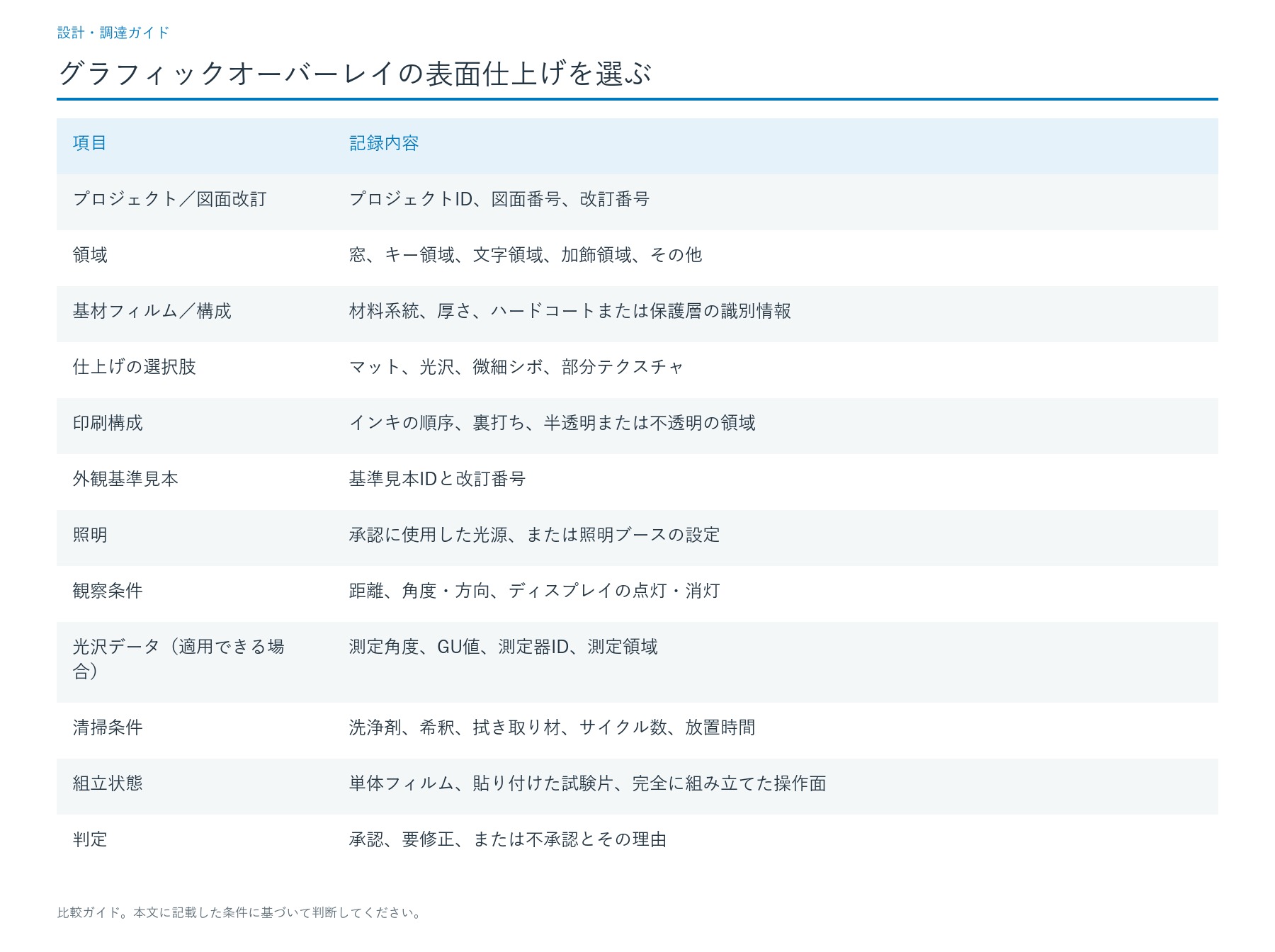Click the cell マット、光沢、微細シボ、部分テクスチャ

[x=517, y=367]
